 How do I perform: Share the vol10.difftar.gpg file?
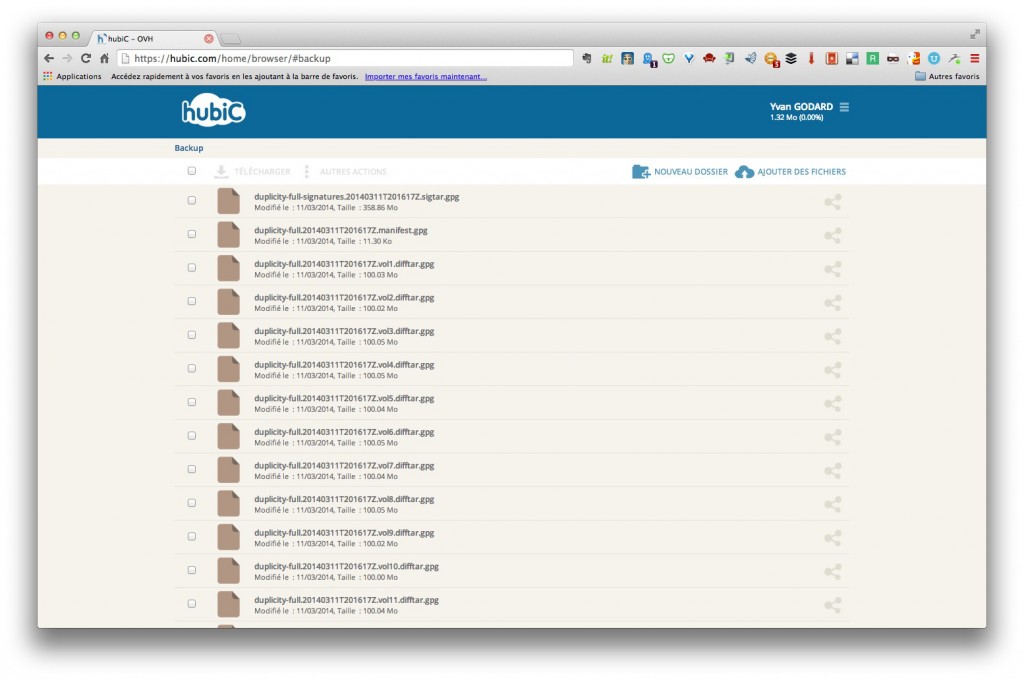click(x=832, y=572)
